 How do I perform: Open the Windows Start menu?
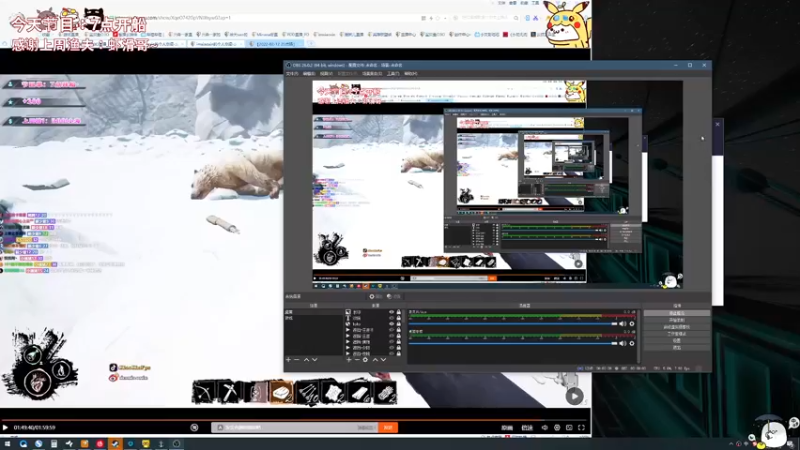[7, 444]
